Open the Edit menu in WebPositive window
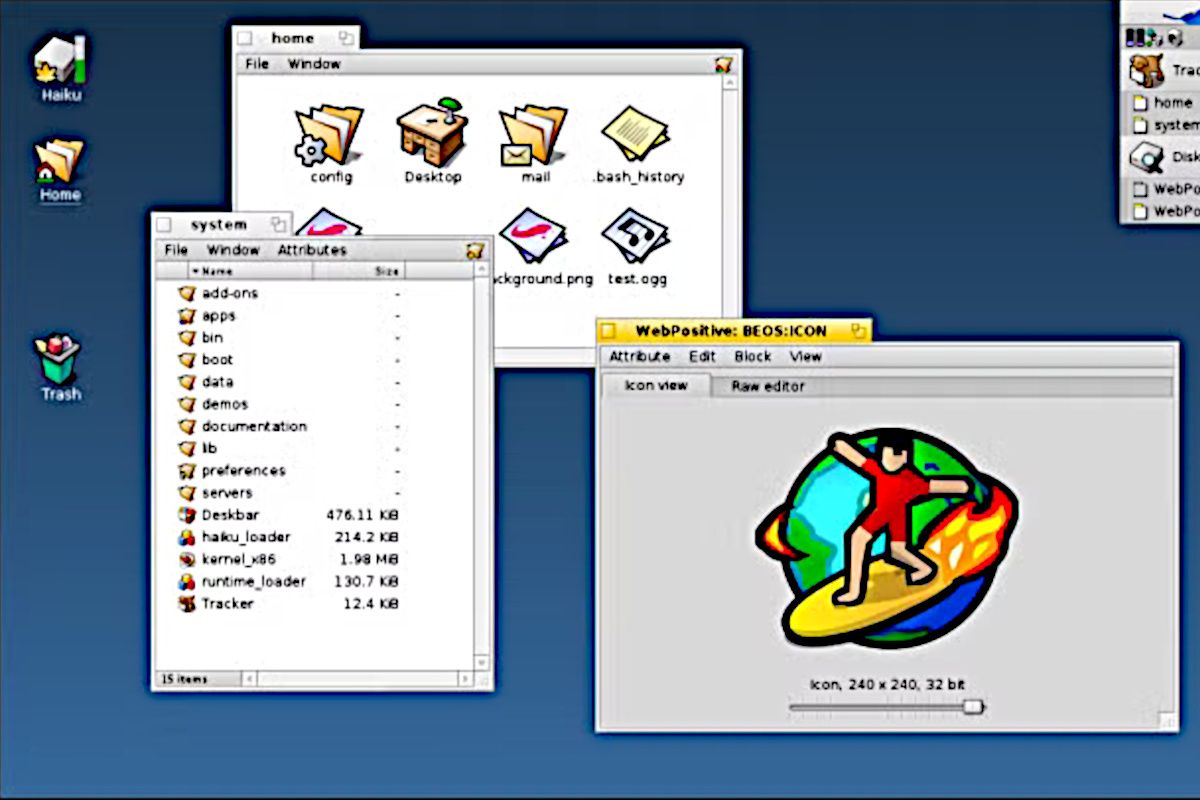Image resolution: width=1200 pixels, height=800 pixels. (x=702, y=356)
